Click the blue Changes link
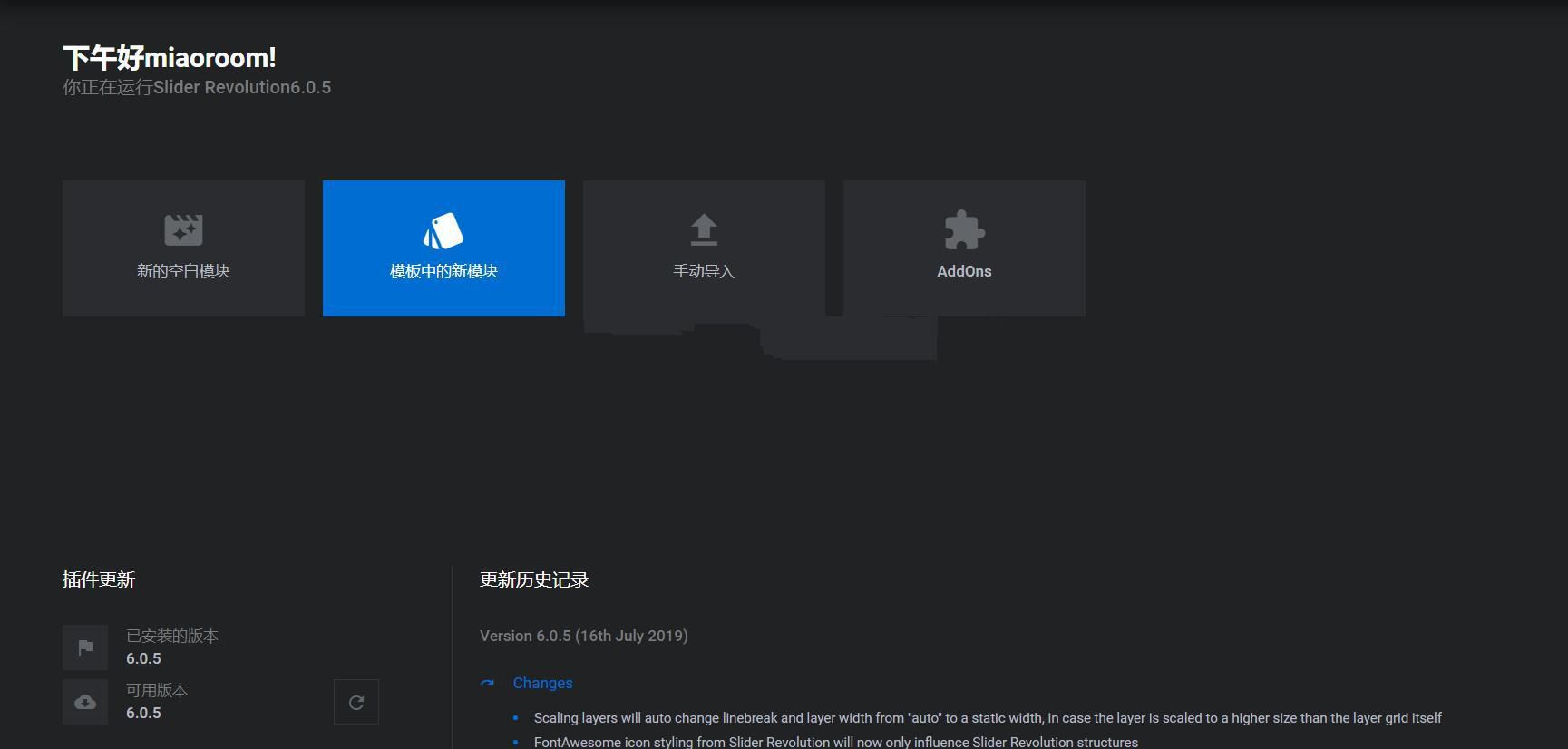This screenshot has height=749, width=1568. point(542,683)
